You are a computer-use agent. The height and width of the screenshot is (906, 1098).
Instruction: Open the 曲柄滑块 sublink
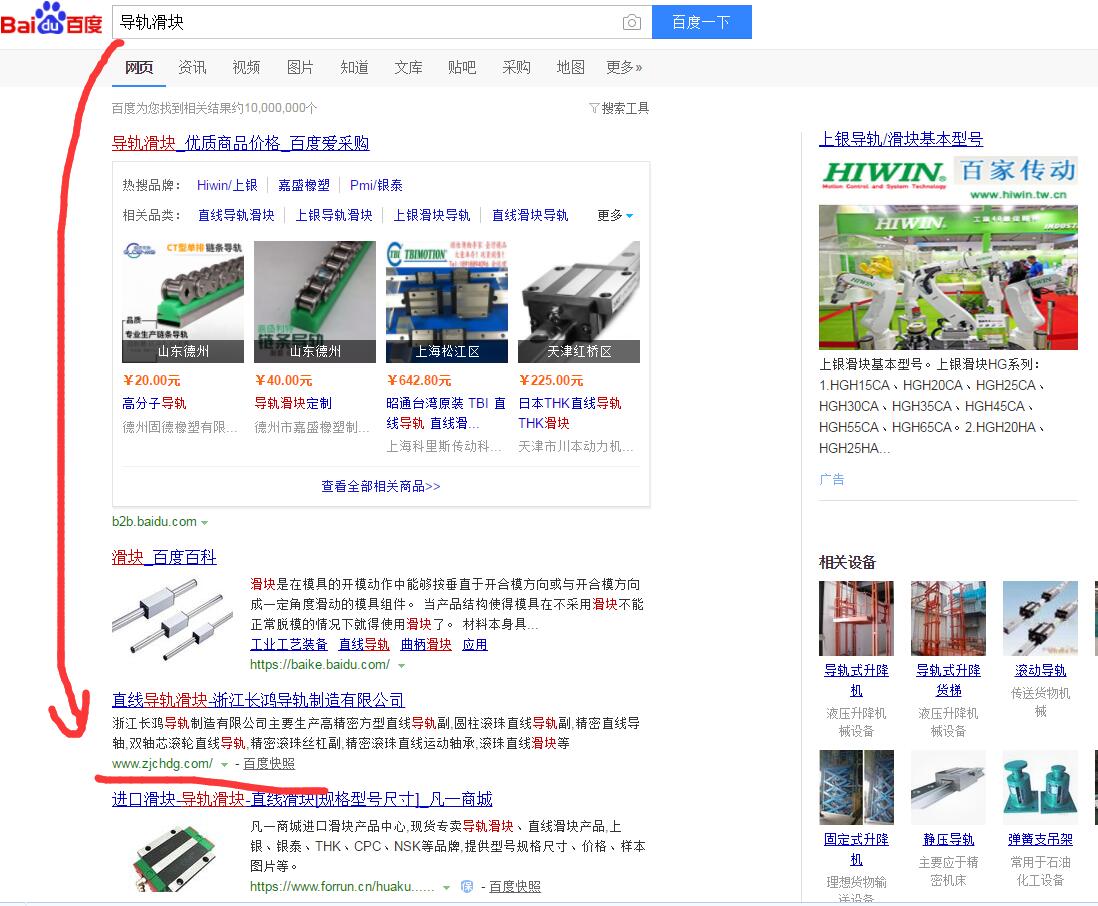click(426, 644)
